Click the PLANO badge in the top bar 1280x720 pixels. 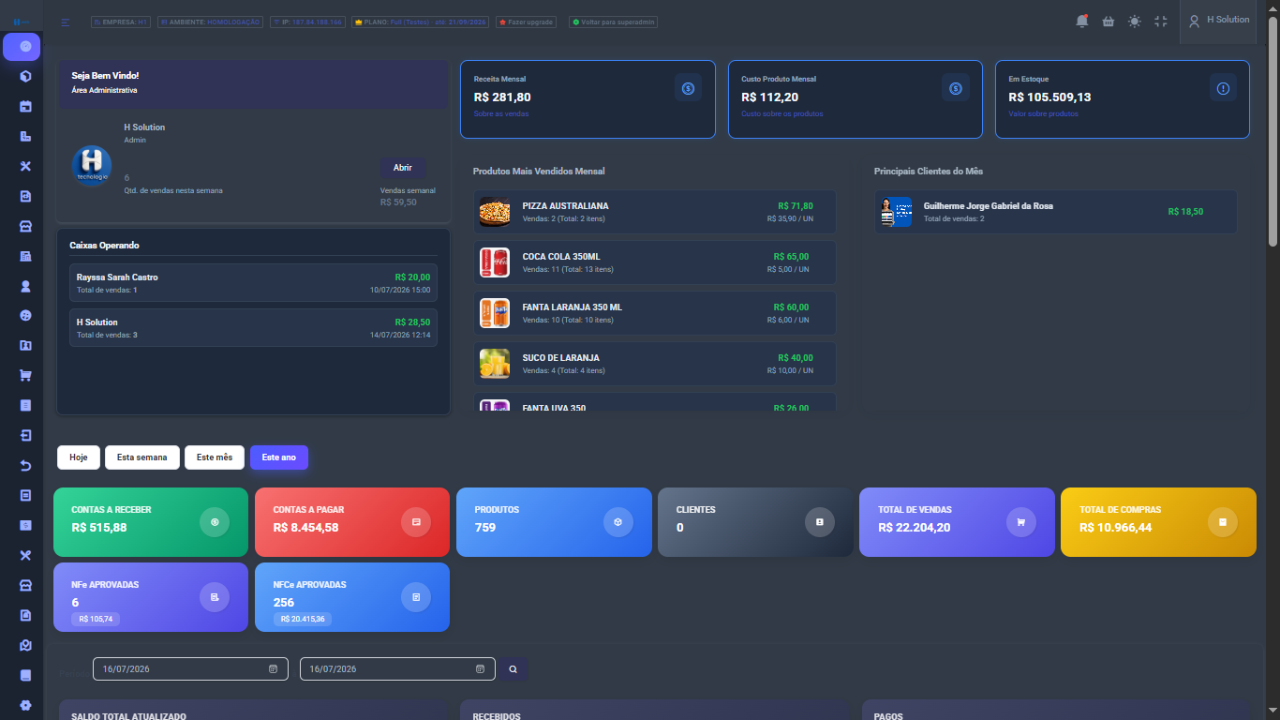[x=420, y=22]
